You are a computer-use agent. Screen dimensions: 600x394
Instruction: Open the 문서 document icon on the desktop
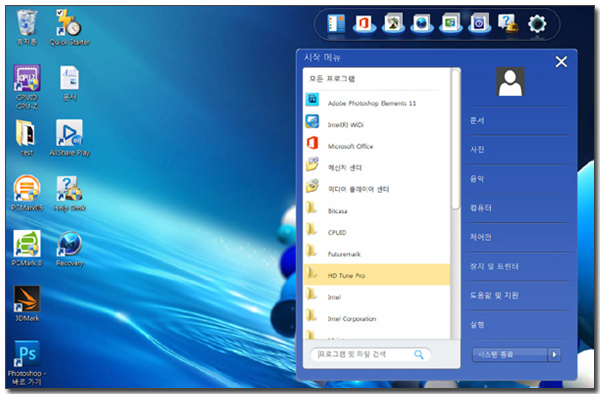click(70, 83)
